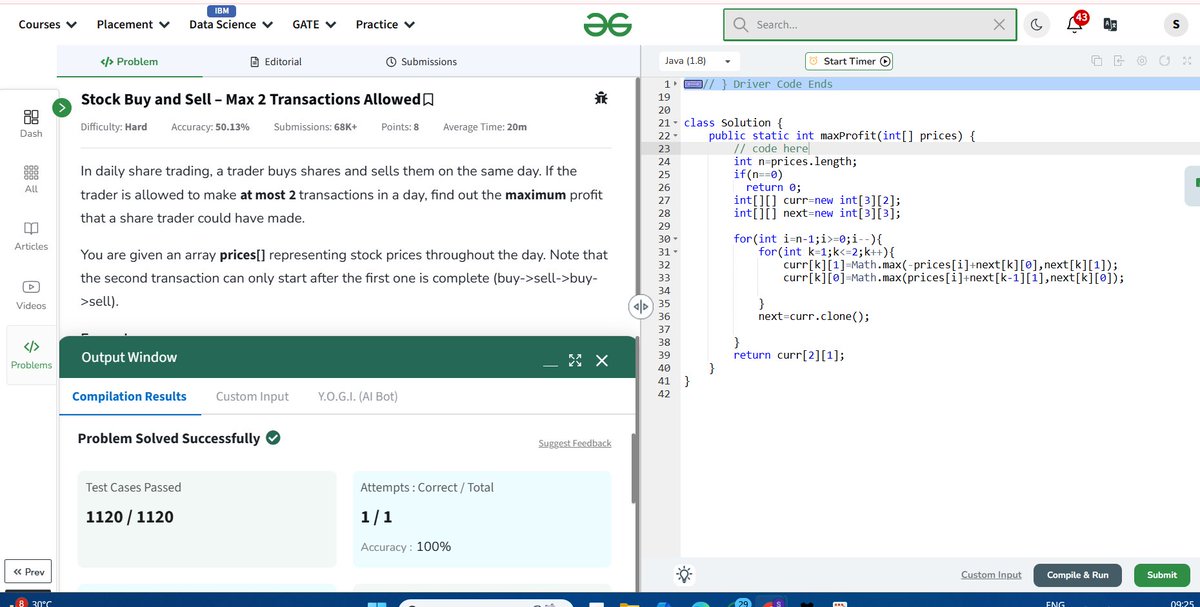The height and width of the screenshot is (607, 1200).
Task: Reset the code using refresh icon
Action: click(x=1164, y=61)
